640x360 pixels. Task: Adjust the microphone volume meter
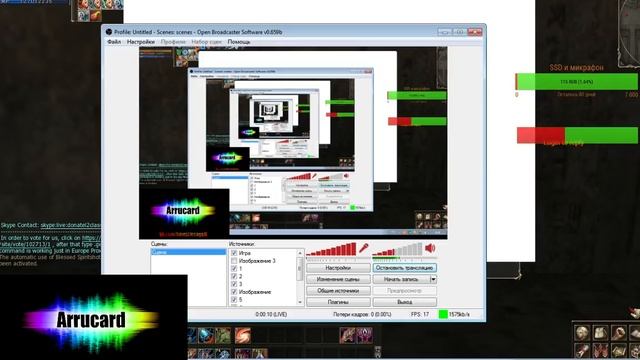click(x=331, y=249)
